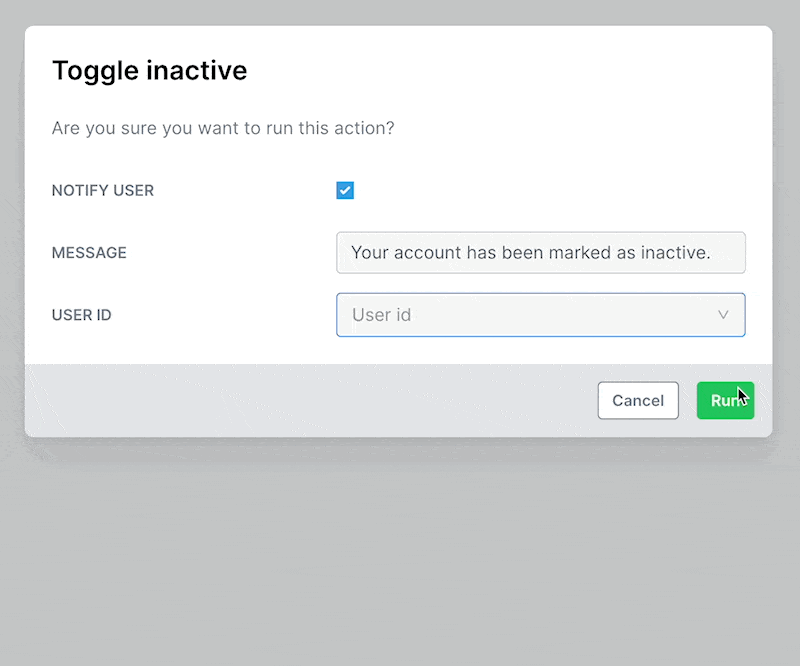
Task: Click the white checkmark icon beside Notify User
Action: point(345,190)
